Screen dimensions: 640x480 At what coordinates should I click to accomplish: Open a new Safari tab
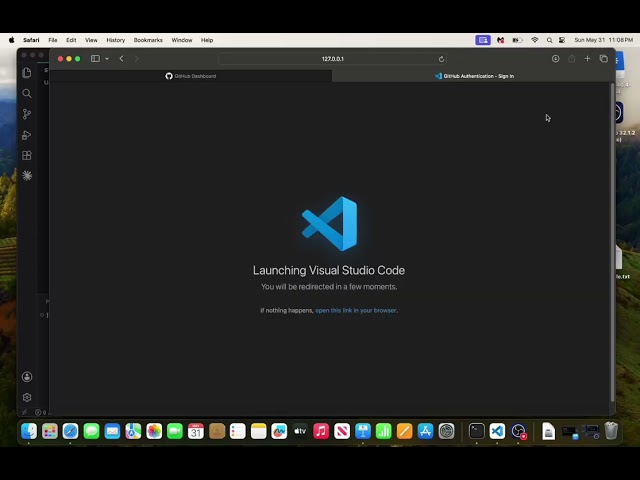point(587,59)
